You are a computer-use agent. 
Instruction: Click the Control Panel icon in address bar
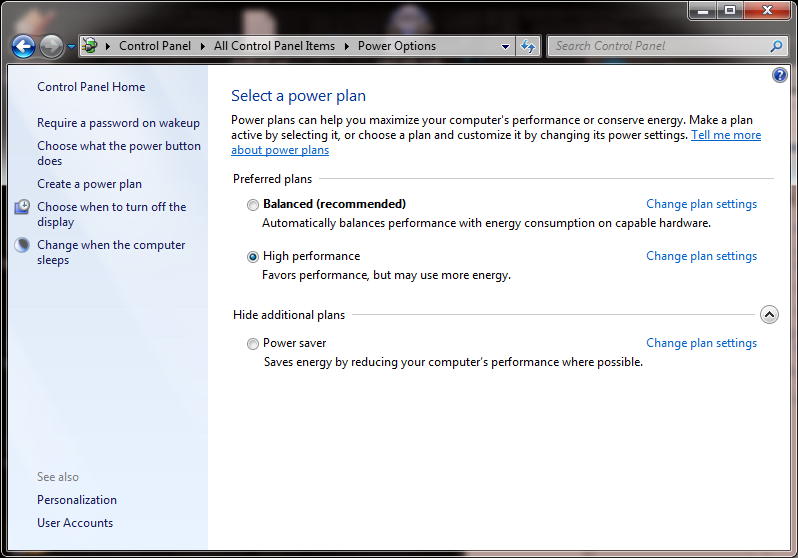click(x=90, y=46)
